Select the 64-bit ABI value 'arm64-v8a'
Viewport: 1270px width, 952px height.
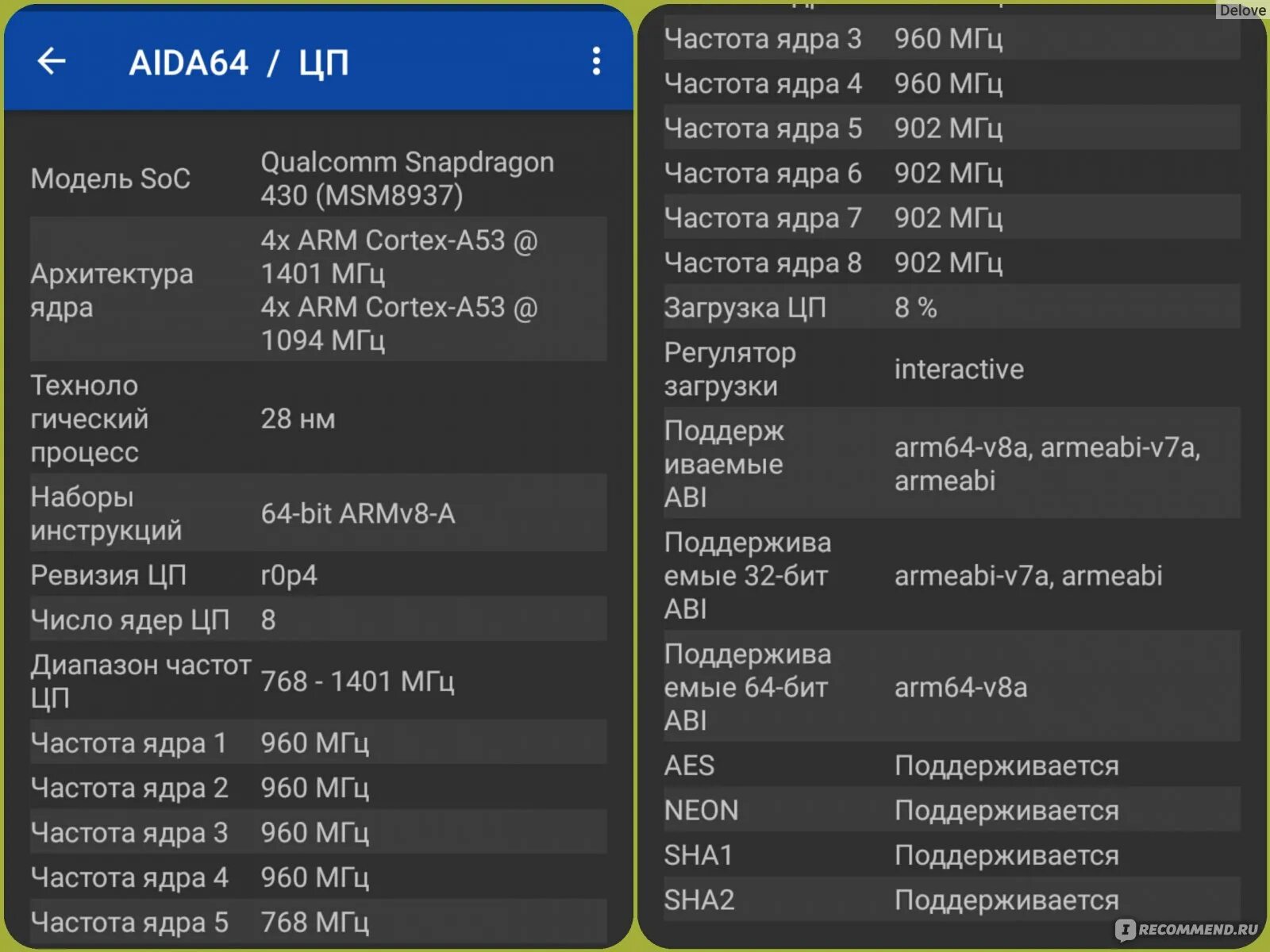(x=960, y=688)
